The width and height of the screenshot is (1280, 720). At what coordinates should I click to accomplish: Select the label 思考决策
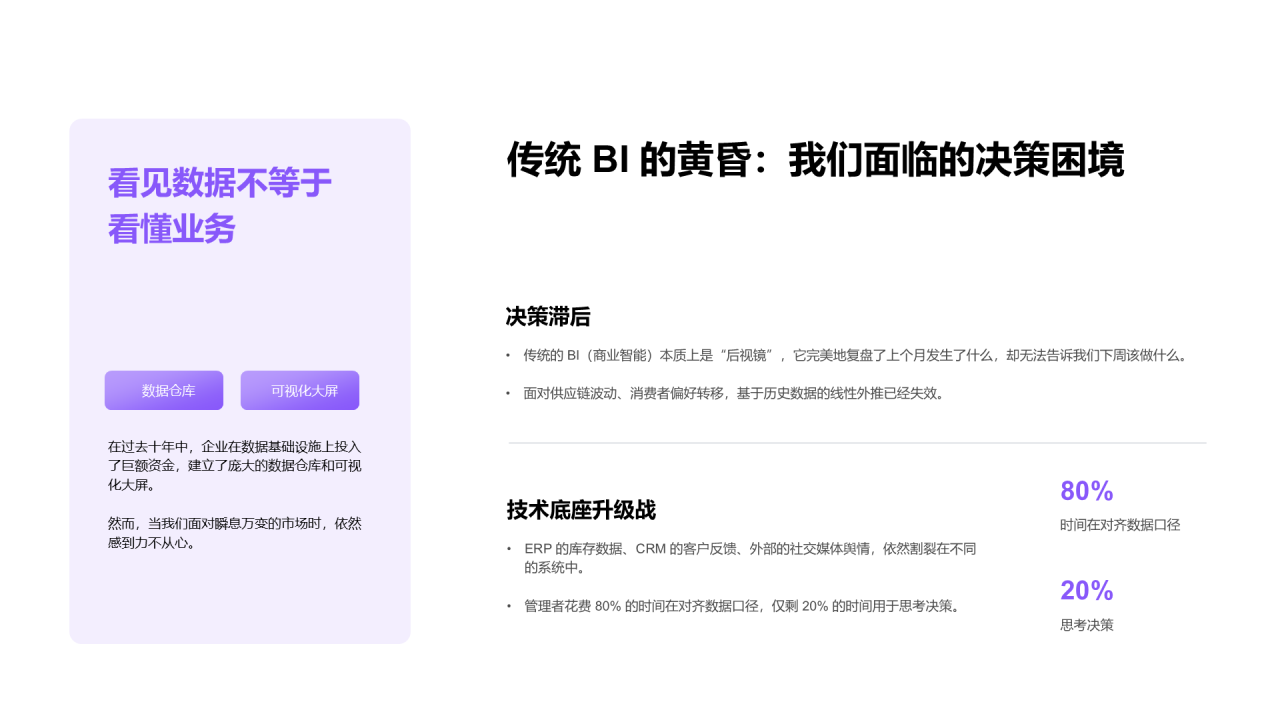point(1085,625)
